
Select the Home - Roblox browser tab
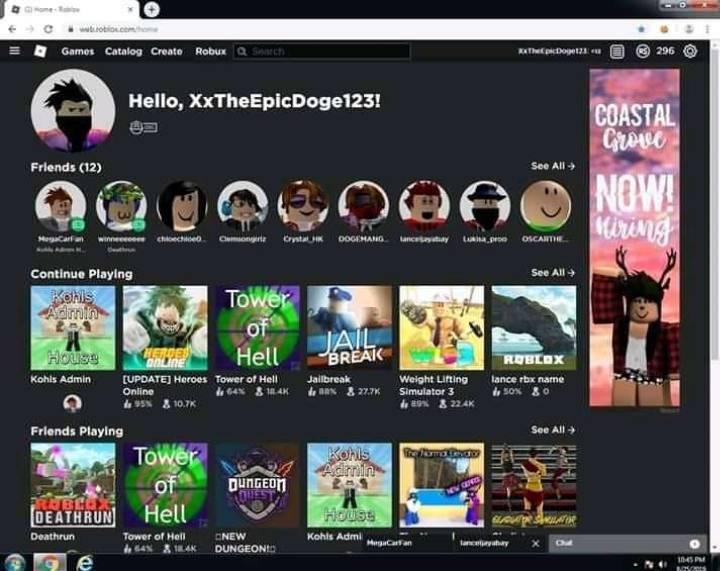(x=73, y=9)
